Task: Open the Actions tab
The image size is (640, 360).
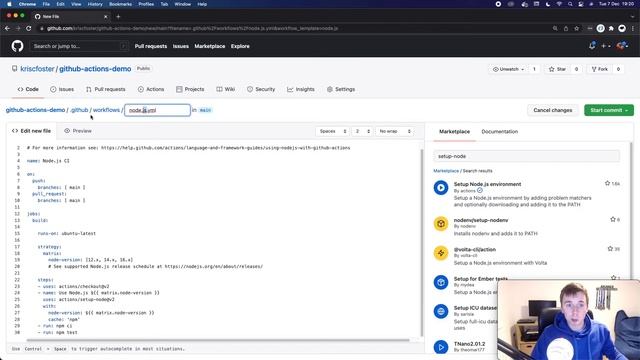Action: 151,89
